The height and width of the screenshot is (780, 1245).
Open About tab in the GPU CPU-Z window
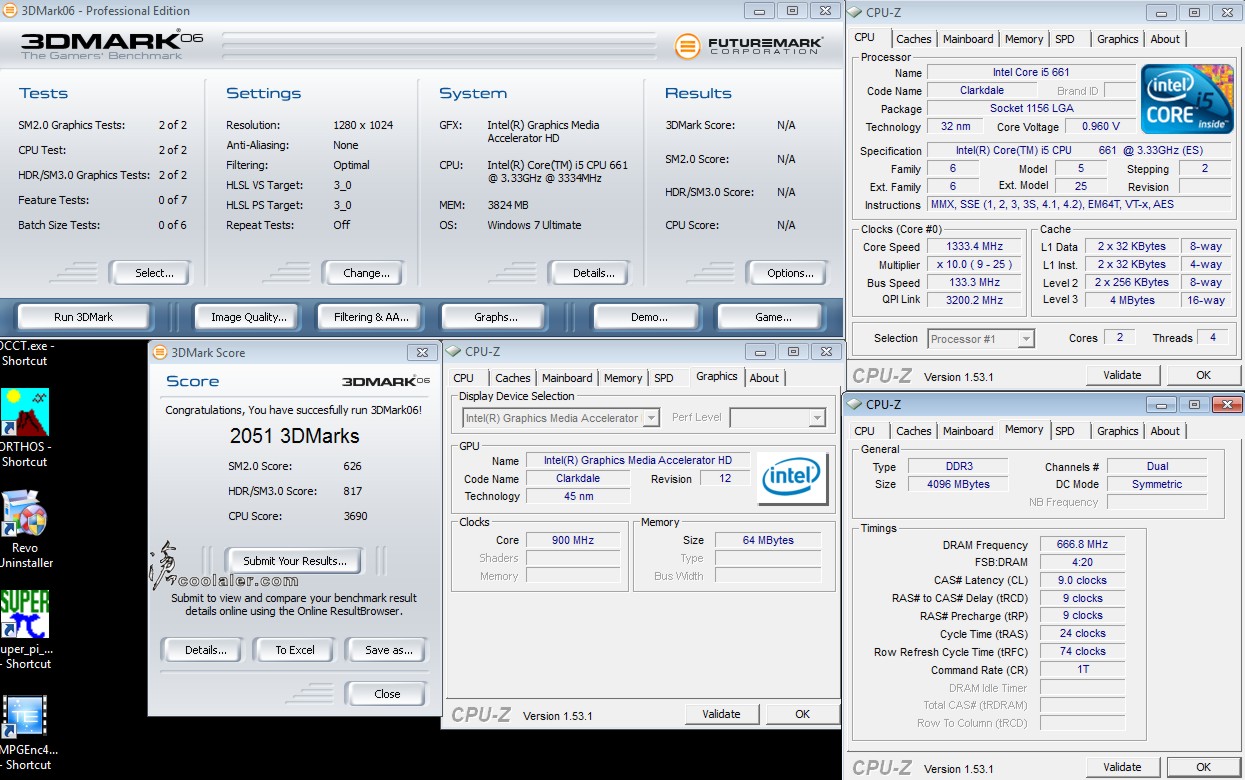[x=764, y=378]
